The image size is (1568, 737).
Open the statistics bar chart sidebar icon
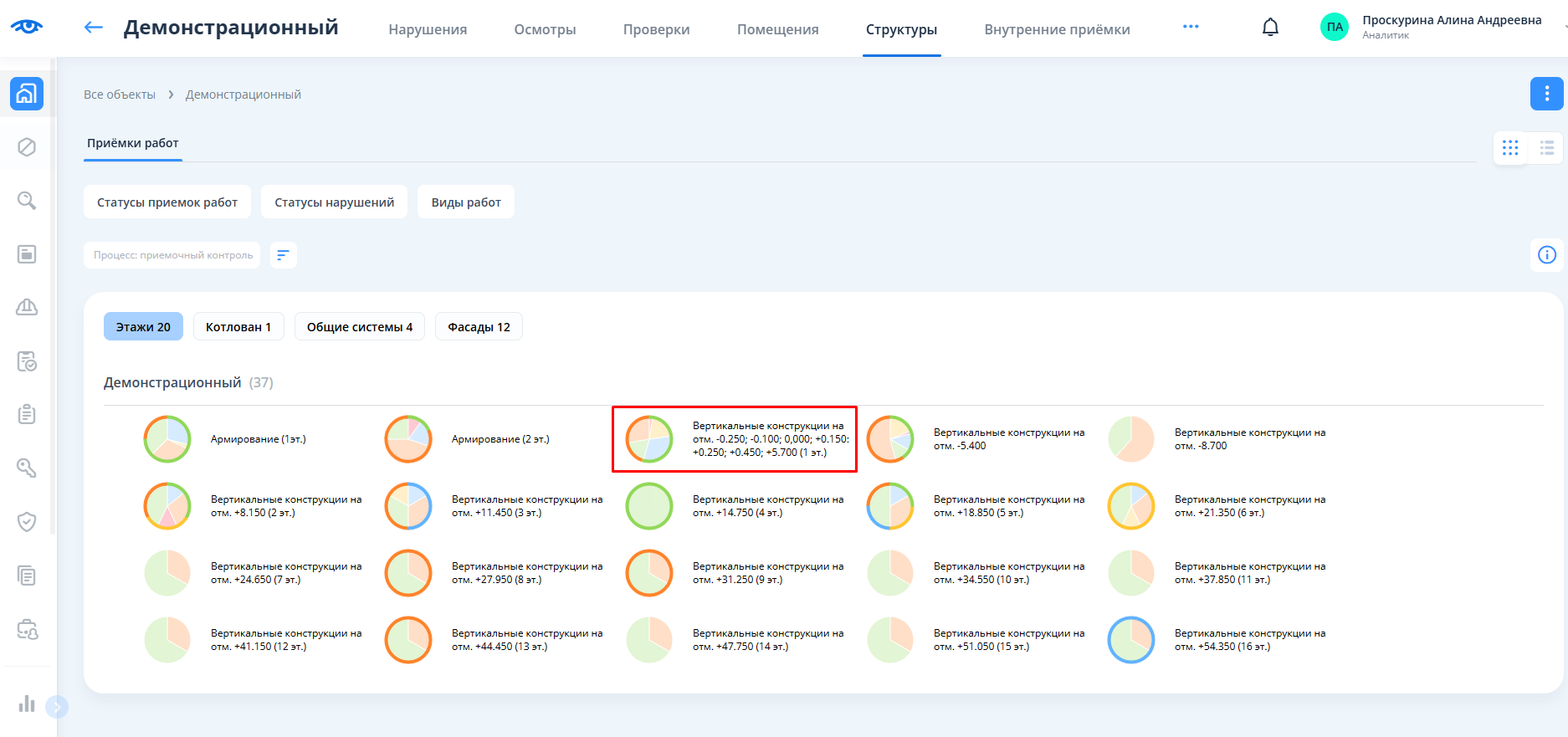(x=27, y=704)
